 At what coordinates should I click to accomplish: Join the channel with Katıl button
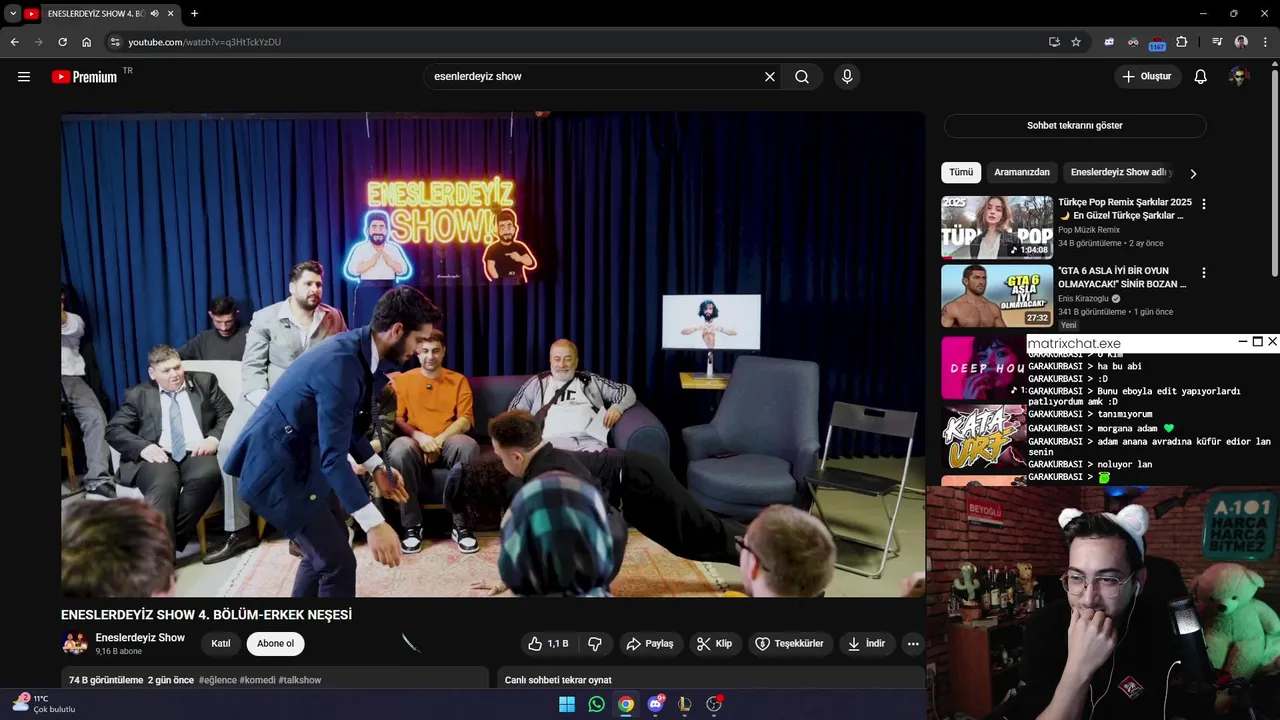coord(221,644)
